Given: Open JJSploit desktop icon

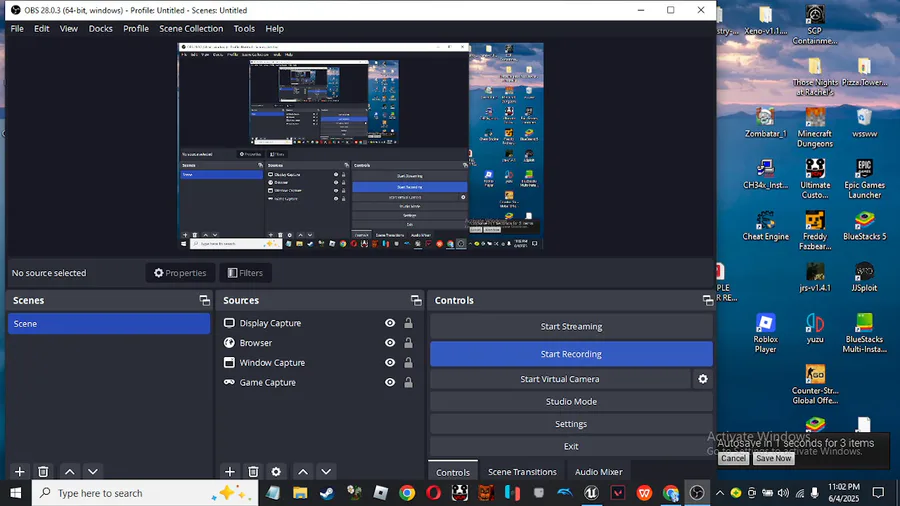Looking at the screenshot, I should point(864,277).
